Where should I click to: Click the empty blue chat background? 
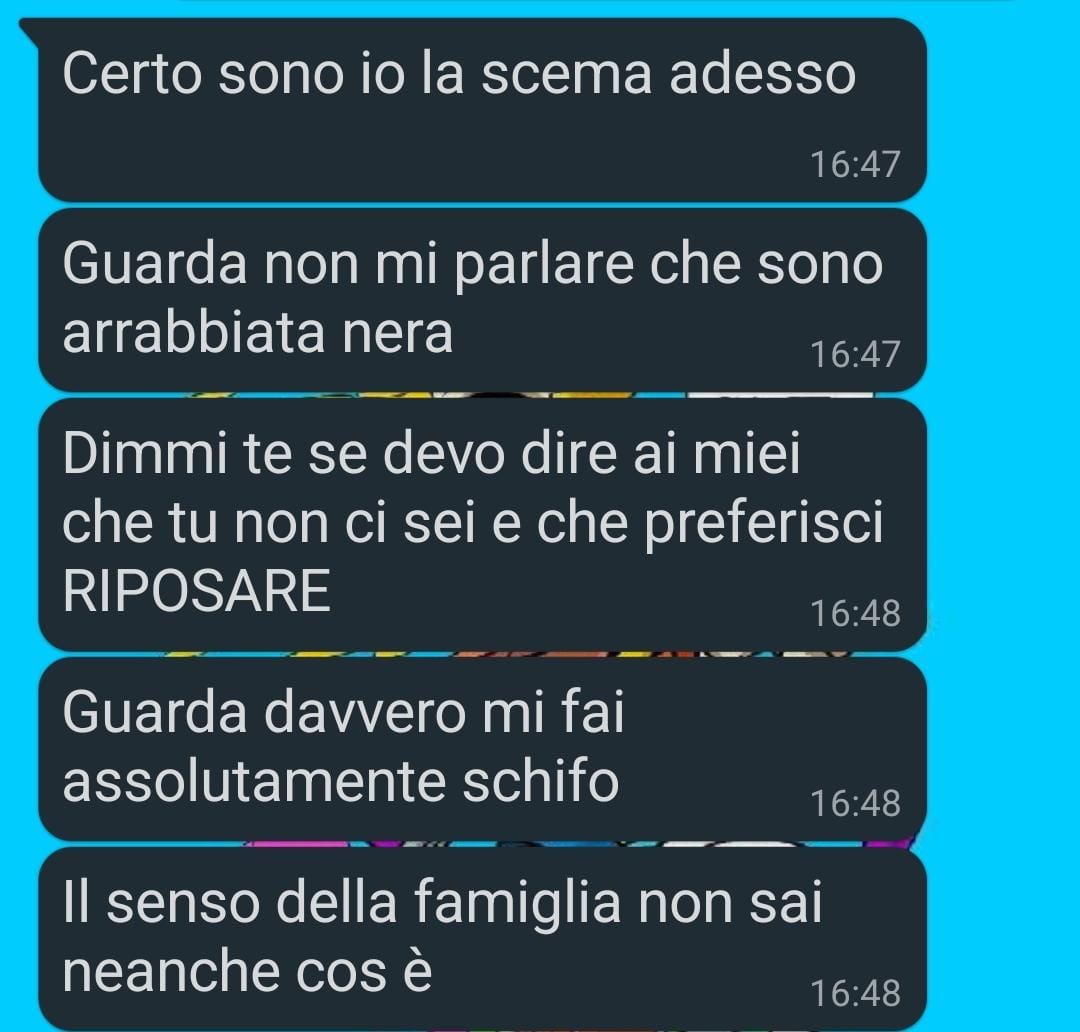[1002, 517]
